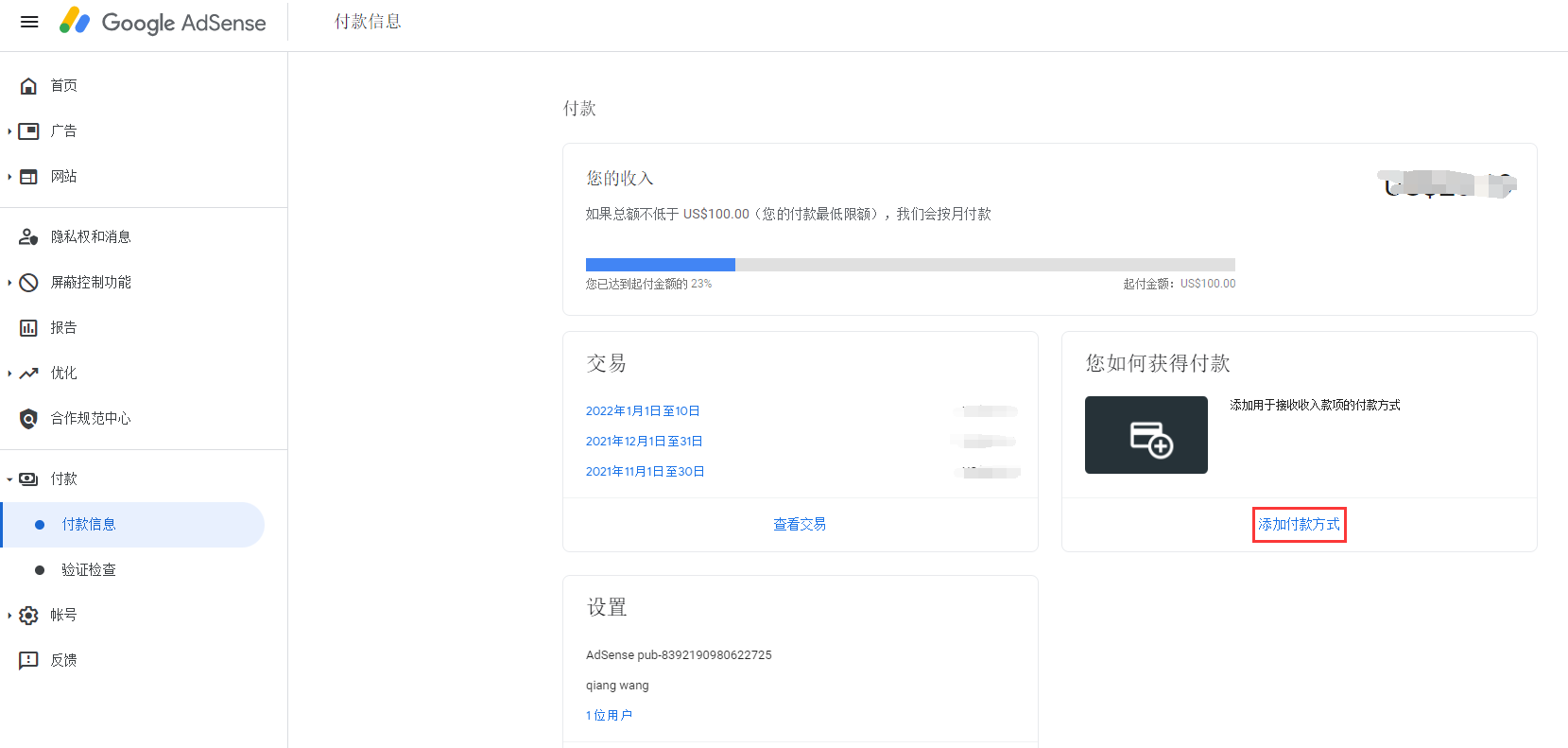Viewport: 1568px width, 748px height.
Task: Expand the 屏蔽控制功能 section
Action: point(9,283)
